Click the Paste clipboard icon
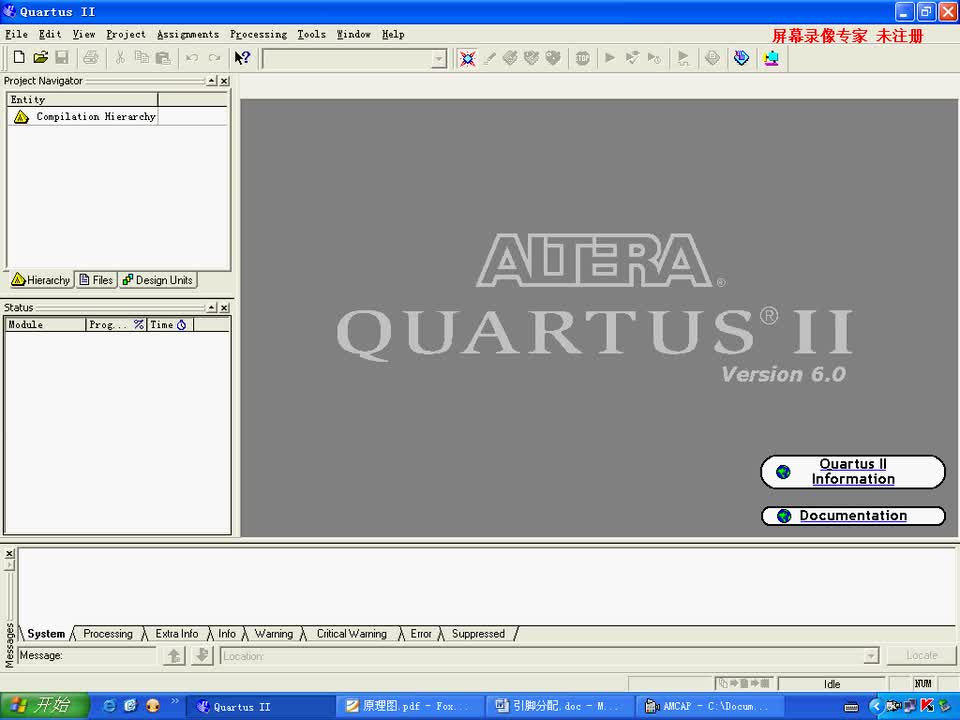This screenshot has height=720, width=960. 163,58
